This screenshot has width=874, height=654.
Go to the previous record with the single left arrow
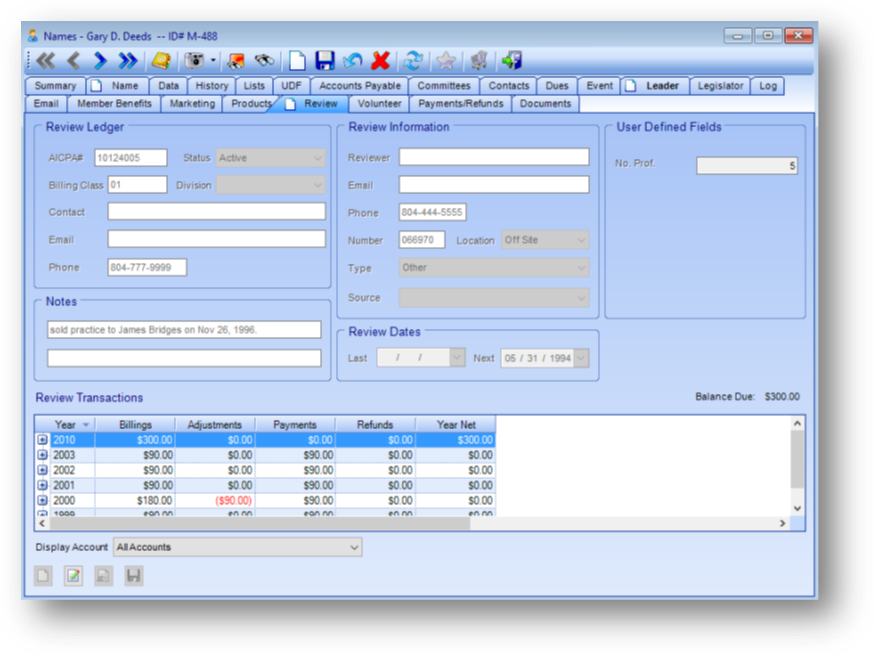click(74, 61)
